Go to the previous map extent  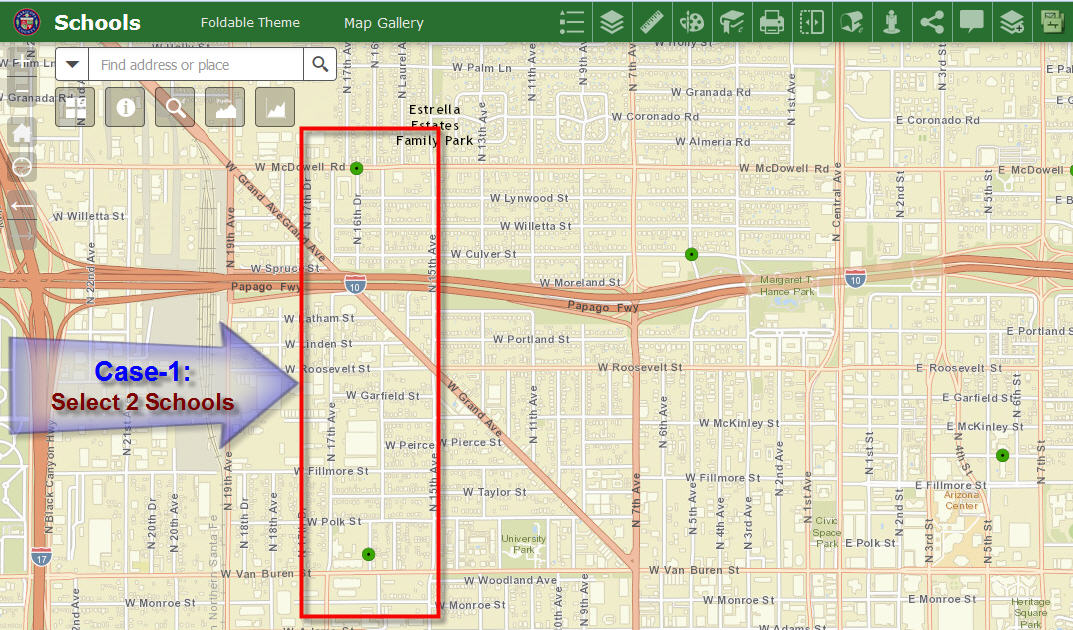(x=22, y=205)
